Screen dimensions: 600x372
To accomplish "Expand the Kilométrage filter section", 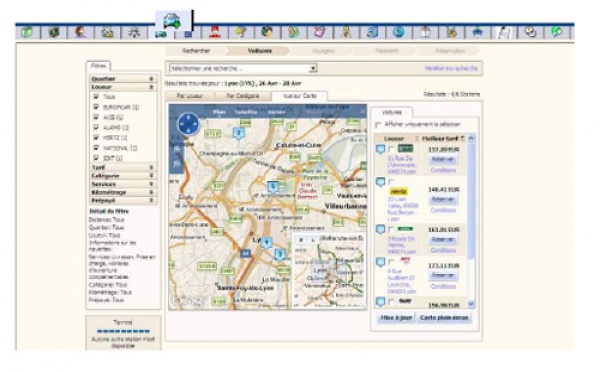I will tap(123, 192).
